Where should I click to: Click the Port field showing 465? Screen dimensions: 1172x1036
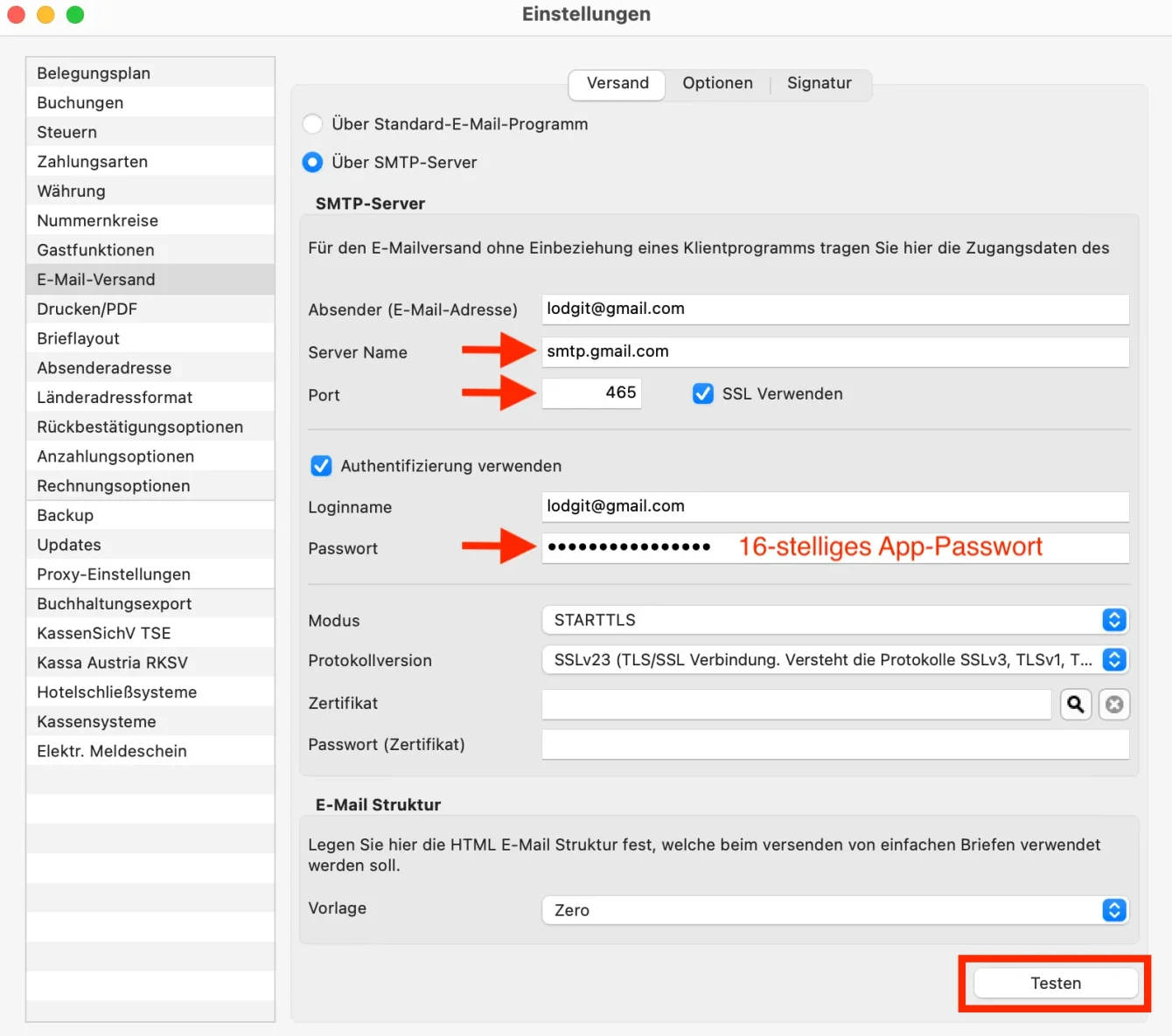coord(591,393)
